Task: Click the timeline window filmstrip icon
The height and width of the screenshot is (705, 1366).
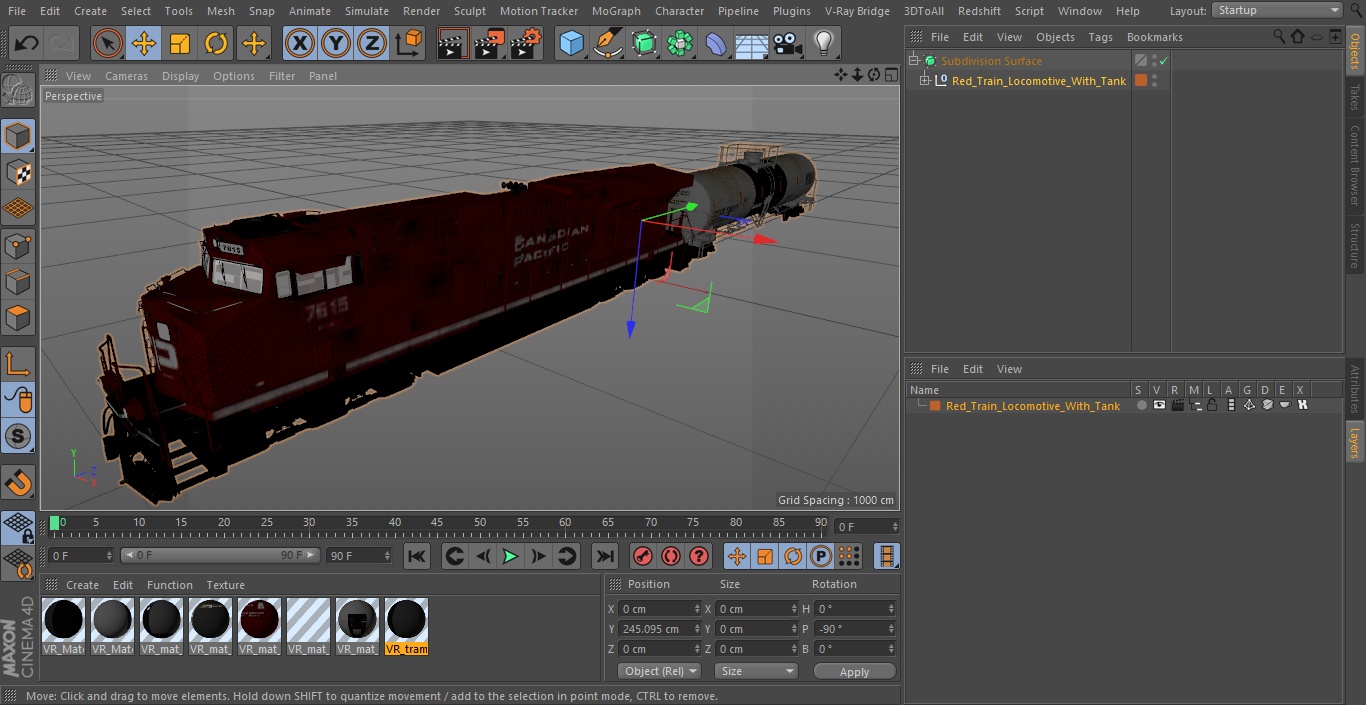Action: [x=886, y=556]
